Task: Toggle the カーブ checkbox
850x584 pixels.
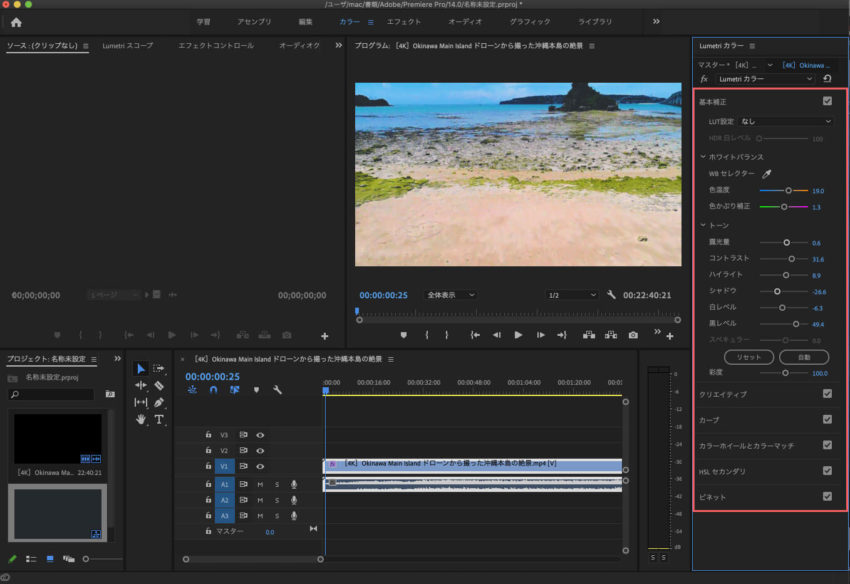Action: point(827,419)
